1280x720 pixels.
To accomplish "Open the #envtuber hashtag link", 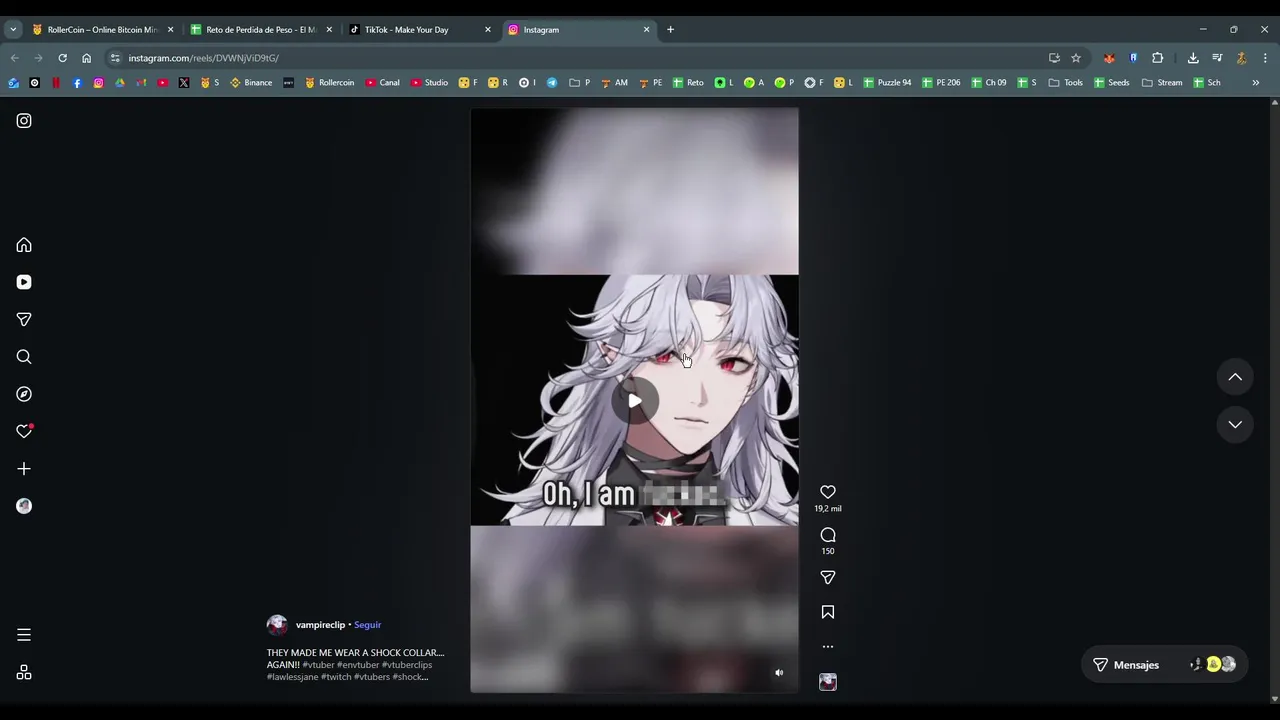I will 358,665.
